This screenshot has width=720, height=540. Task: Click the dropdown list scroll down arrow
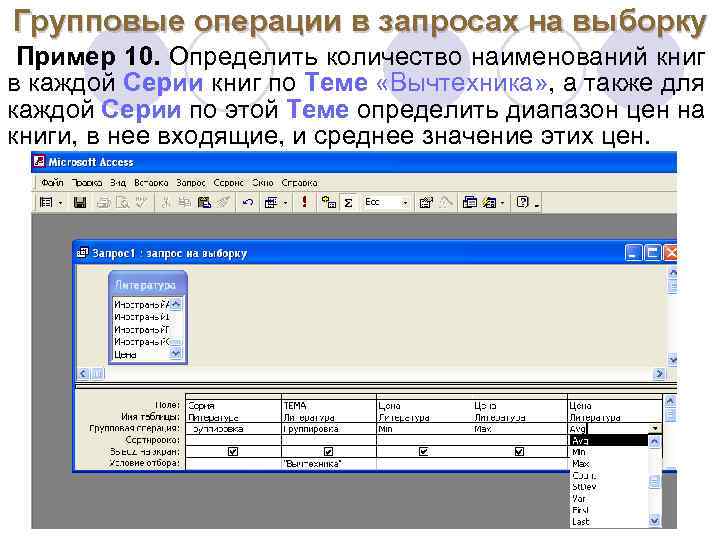(654, 521)
